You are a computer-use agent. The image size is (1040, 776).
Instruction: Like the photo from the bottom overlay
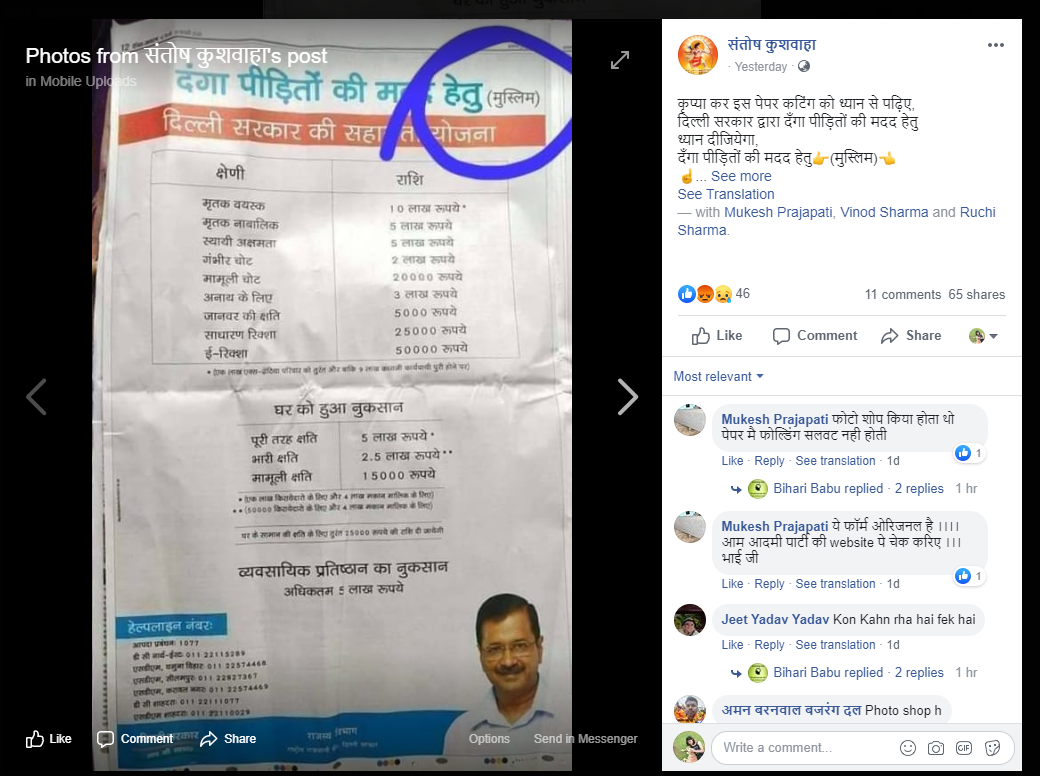tap(48, 739)
